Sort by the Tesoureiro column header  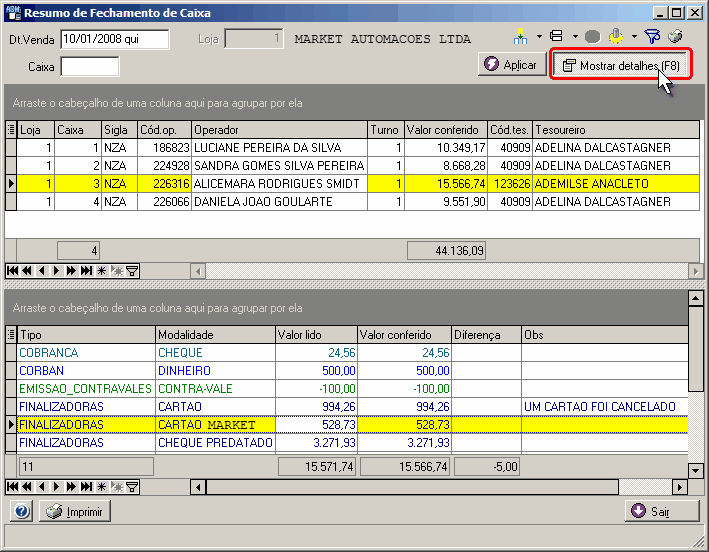[x=616, y=130]
